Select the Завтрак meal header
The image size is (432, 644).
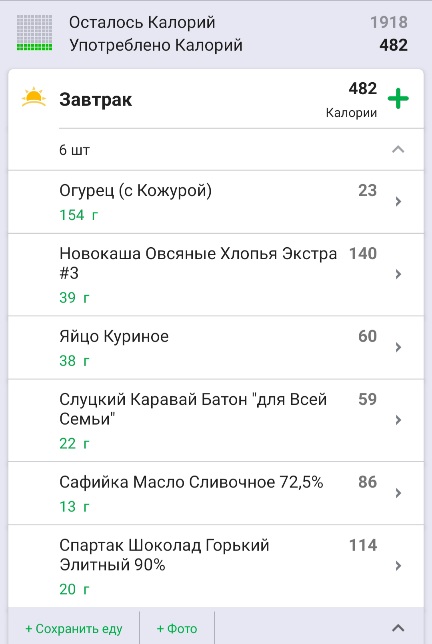pyautogui.click(x=95, y=100)
